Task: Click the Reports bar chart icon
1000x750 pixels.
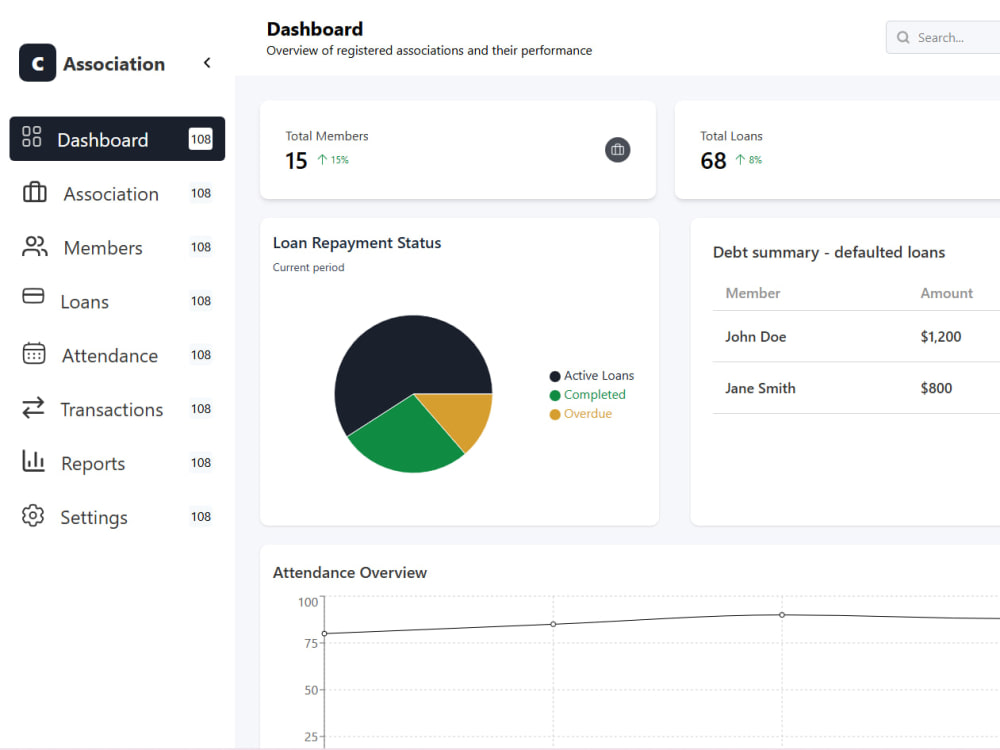Action: (33, 461)
